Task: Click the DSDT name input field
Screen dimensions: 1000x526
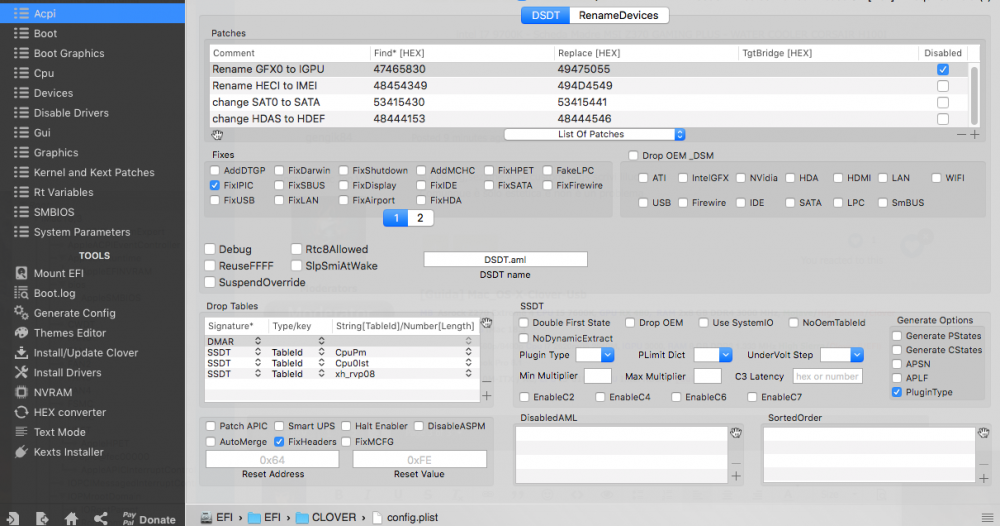Action: click(505, 259)
